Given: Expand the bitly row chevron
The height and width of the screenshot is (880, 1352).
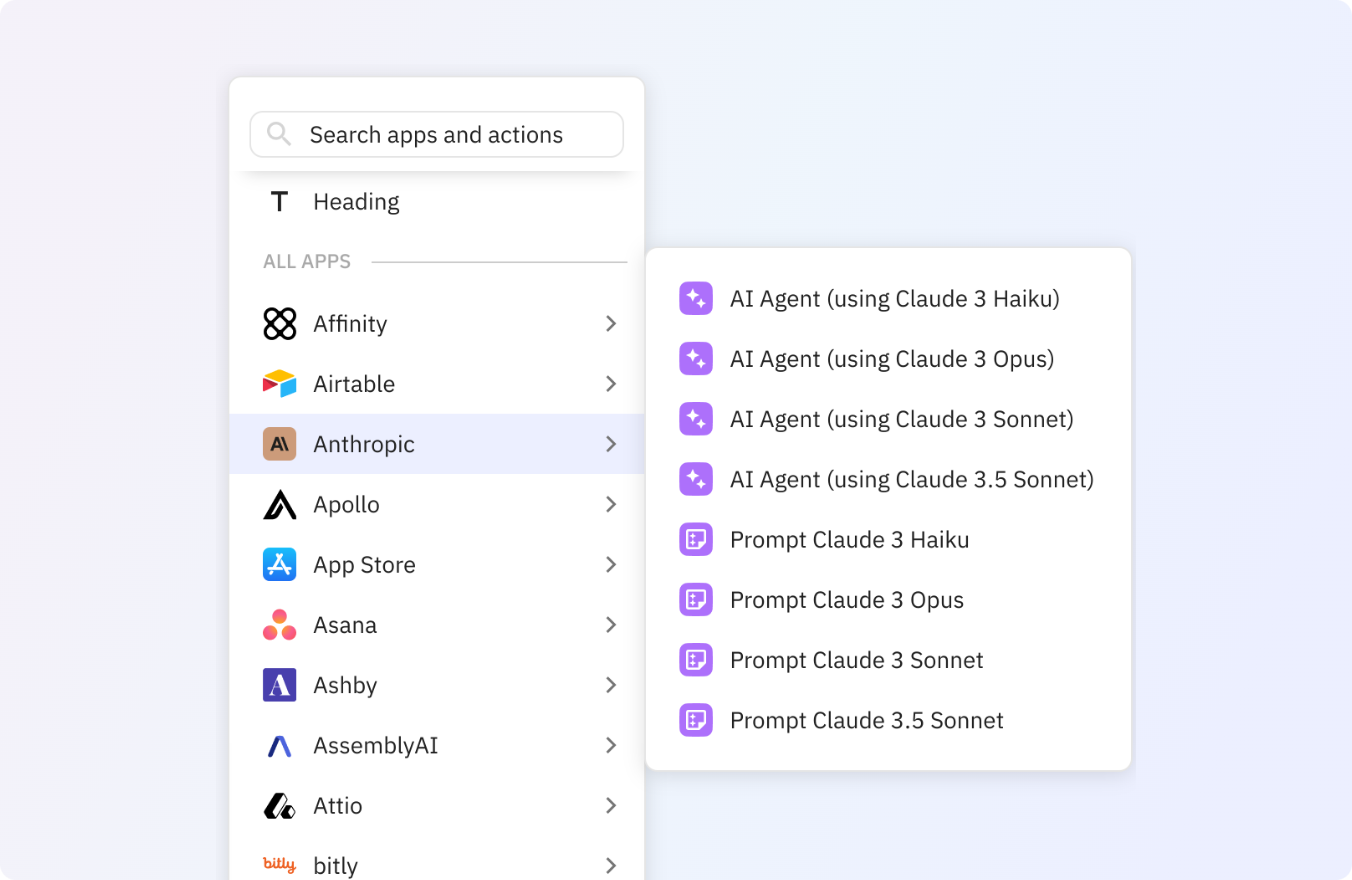Looking at the screenshot, I should [611, 866].
